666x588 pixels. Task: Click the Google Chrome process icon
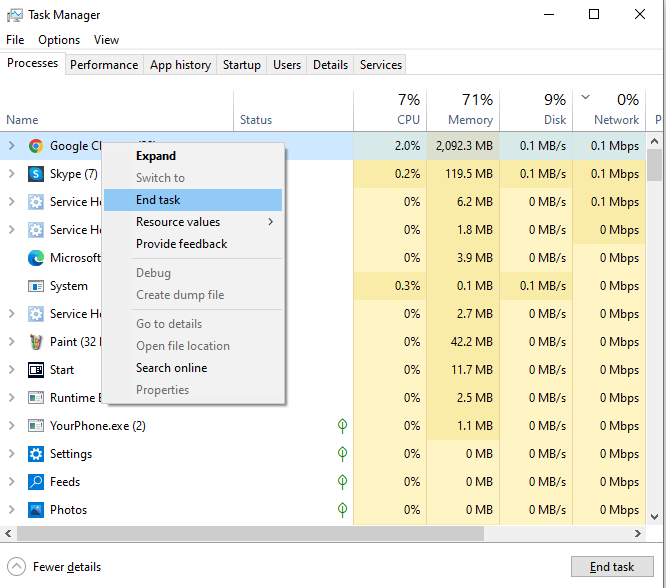click(x=36, y=146)
